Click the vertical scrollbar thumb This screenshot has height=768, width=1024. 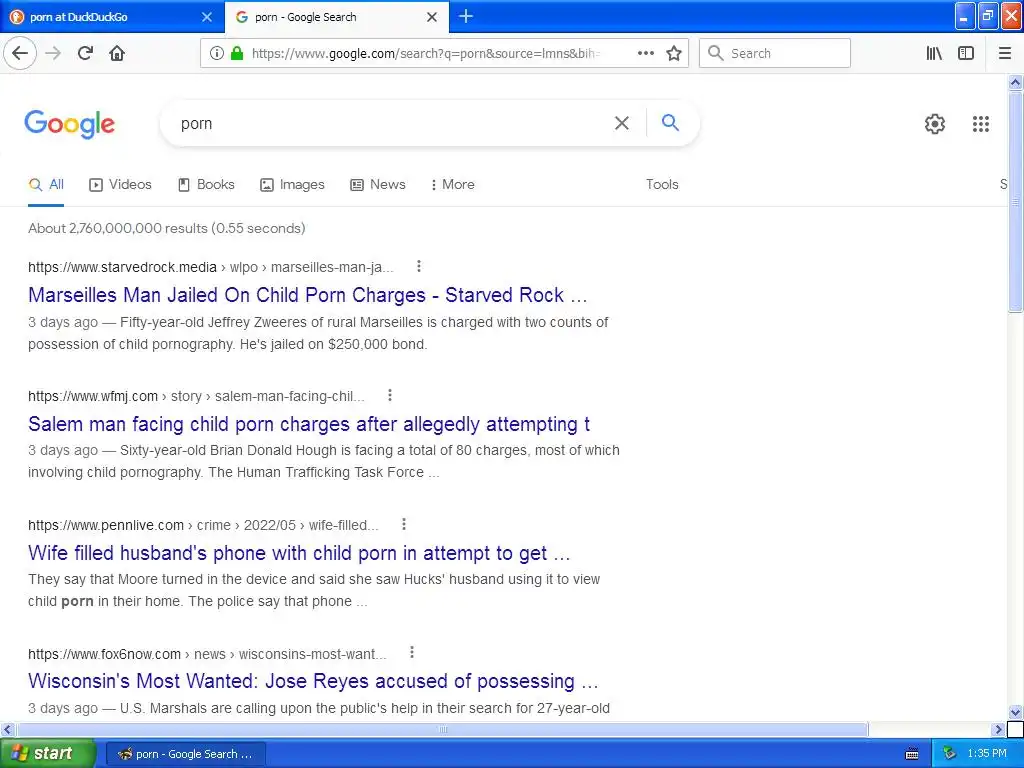click(x=1015, y=201)
